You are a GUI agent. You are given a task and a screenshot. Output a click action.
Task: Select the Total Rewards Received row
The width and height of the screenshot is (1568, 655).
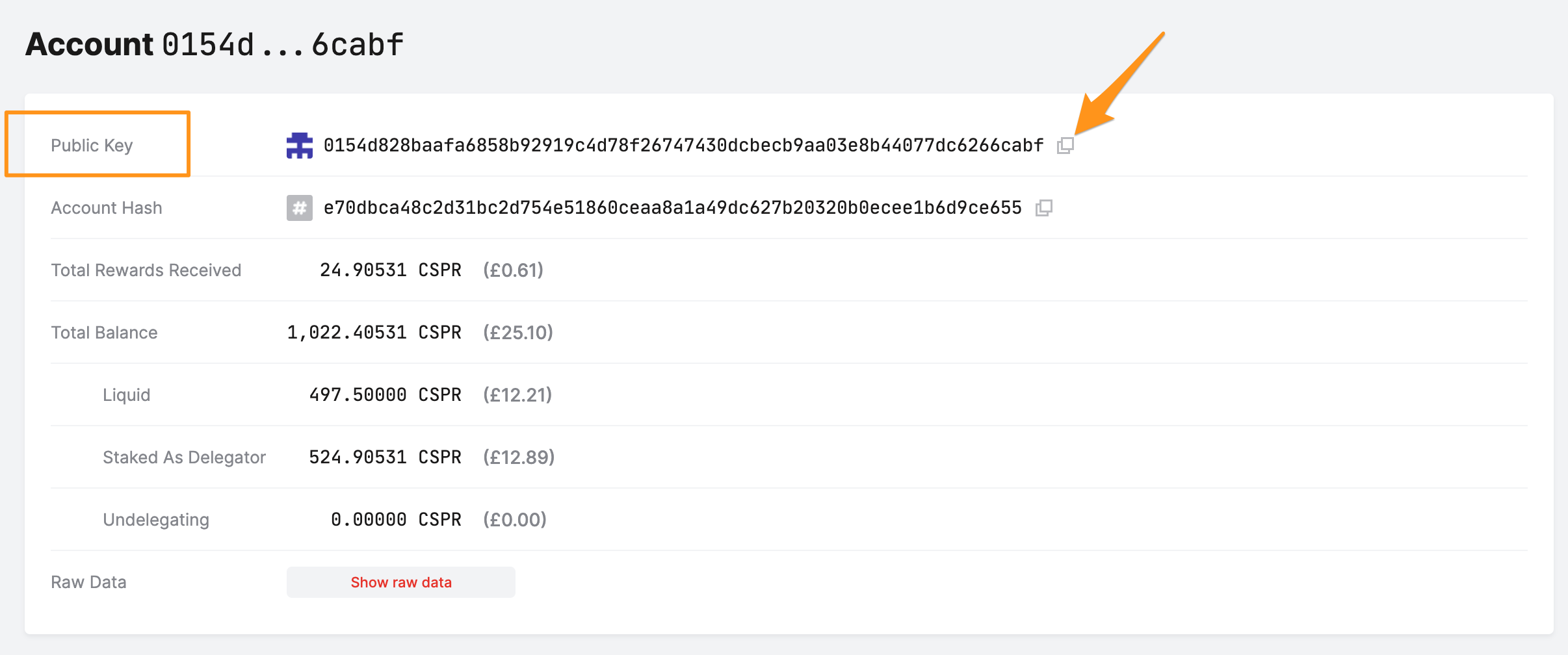coord(146,270)
